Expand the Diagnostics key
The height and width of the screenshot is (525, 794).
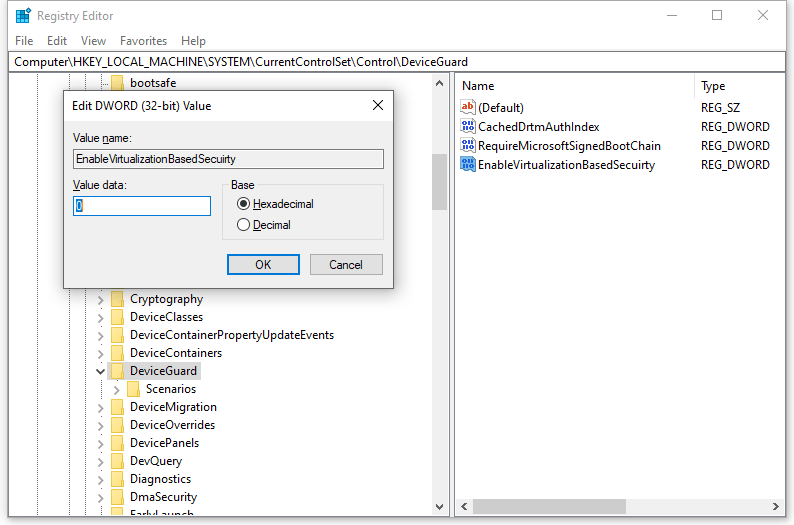[100, 480]
